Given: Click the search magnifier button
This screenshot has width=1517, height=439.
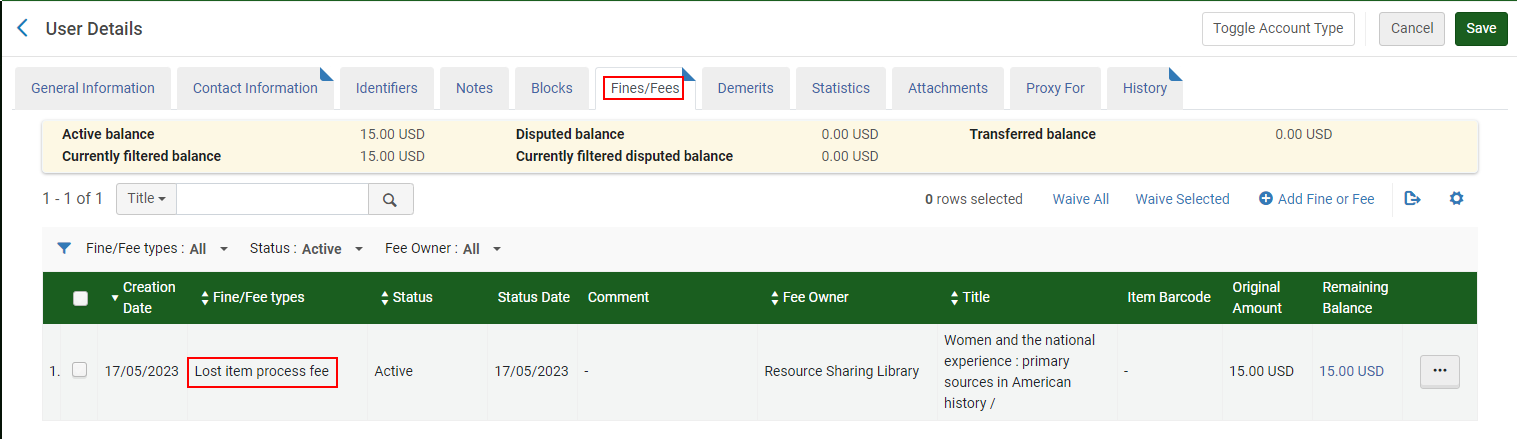Looking at the screenshot, I should (390, 199).
